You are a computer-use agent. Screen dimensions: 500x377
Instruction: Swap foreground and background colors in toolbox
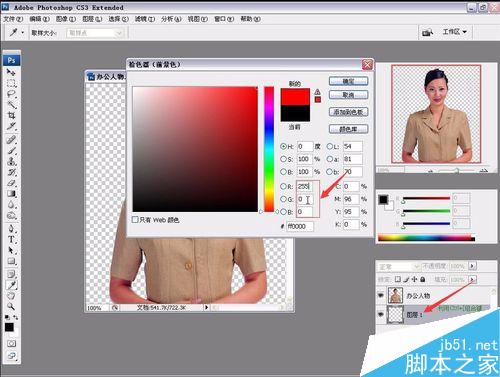pos(15,317)
